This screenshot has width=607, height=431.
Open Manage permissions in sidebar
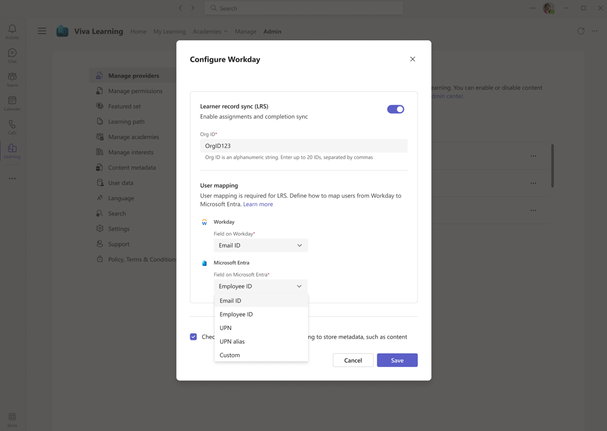pyautogui.click(x=135, y=91)
